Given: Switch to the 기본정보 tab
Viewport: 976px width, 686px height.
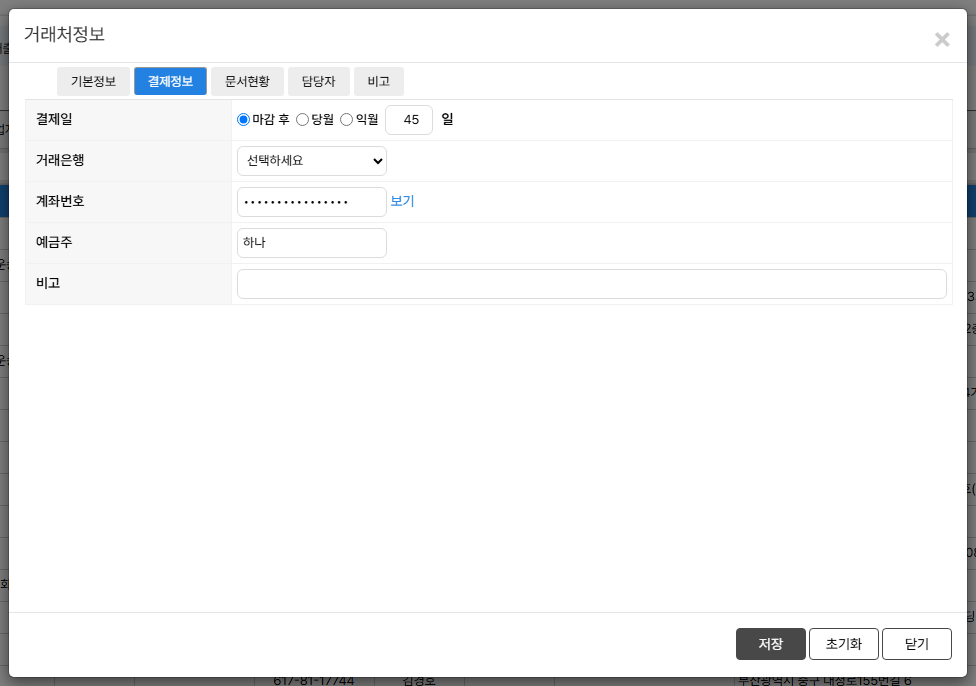Looking at the screenshot, I should (93, 82).
